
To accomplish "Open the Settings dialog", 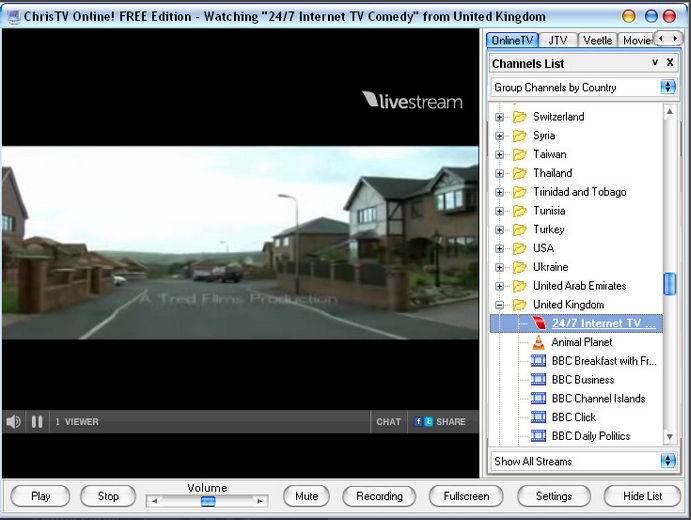I will pos(554,496).
